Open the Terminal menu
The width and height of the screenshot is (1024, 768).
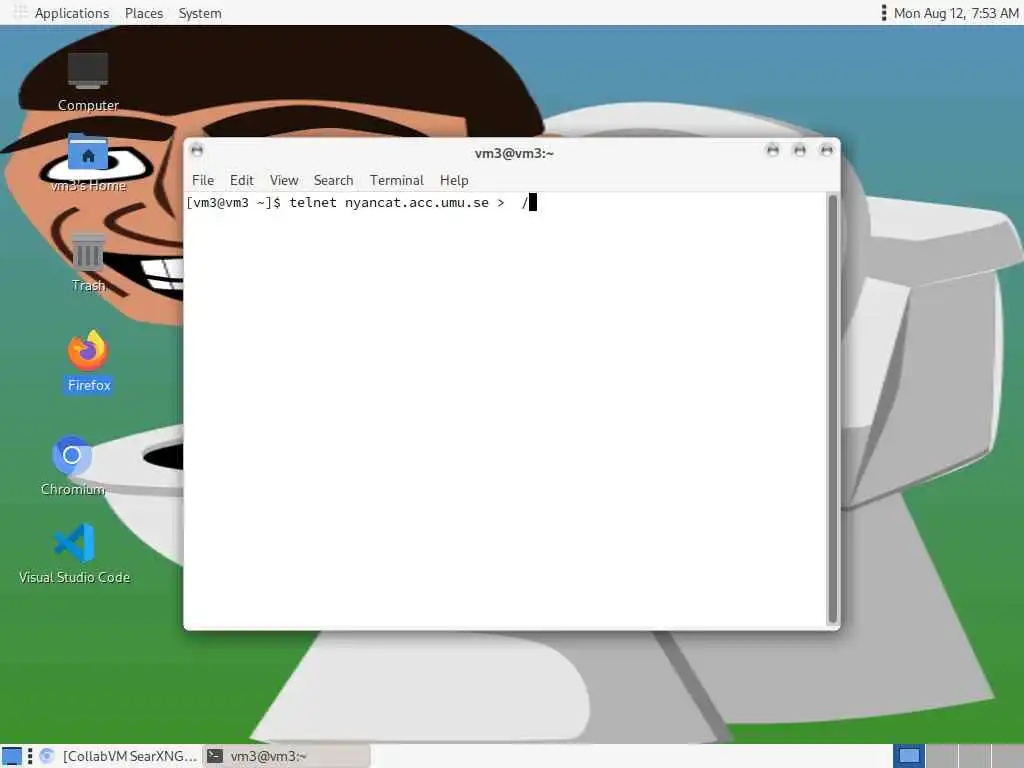tap(396, 180)
